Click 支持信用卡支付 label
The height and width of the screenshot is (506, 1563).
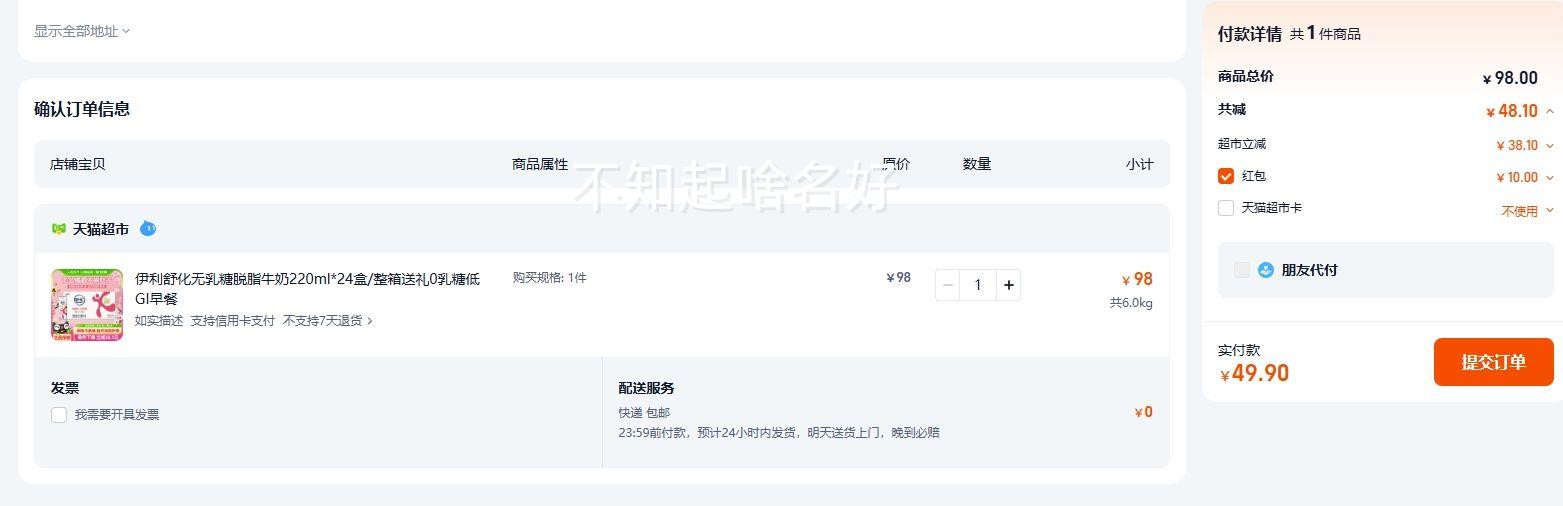tap(232, 321)
